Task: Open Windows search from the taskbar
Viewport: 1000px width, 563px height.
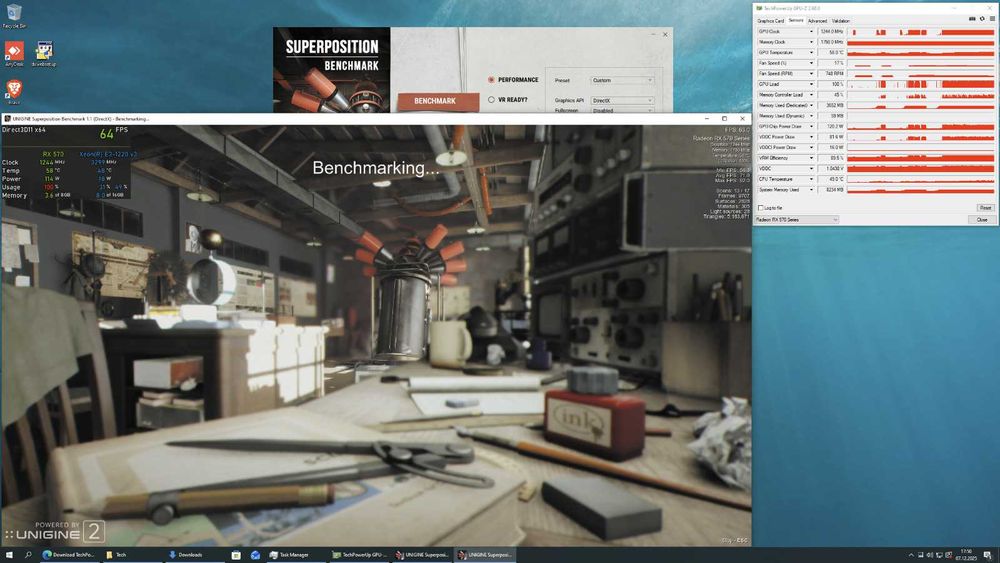Action: point(28,554)
